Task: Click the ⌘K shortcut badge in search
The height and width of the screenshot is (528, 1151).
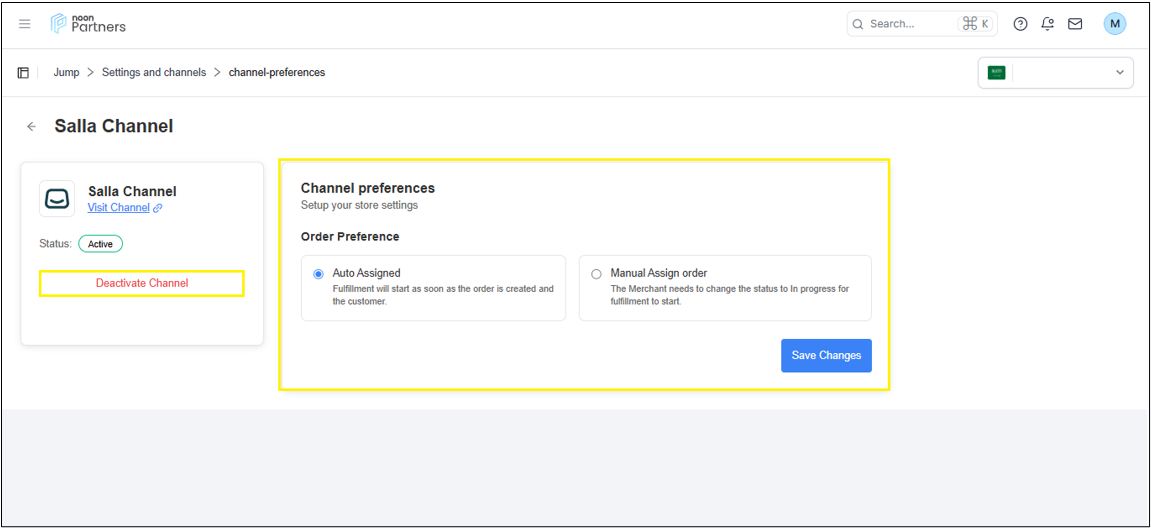Action: point(976,23)
